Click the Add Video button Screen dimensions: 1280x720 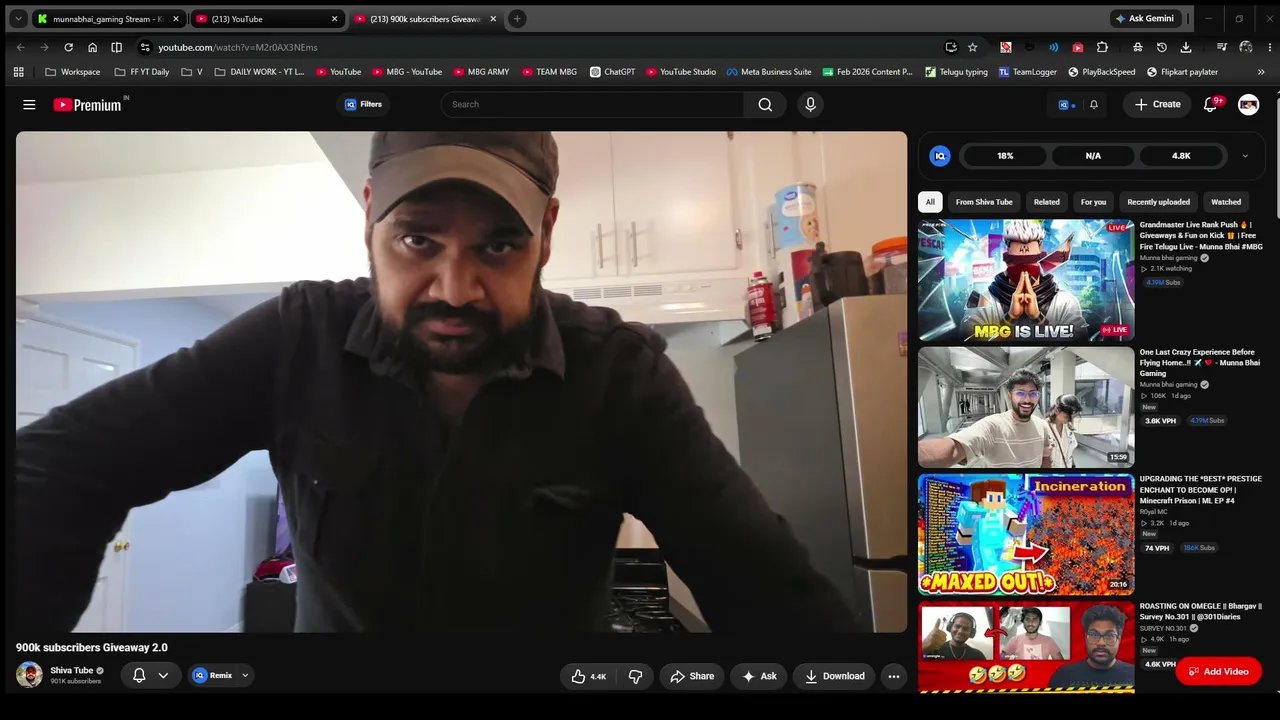(x=1218, y=672)
